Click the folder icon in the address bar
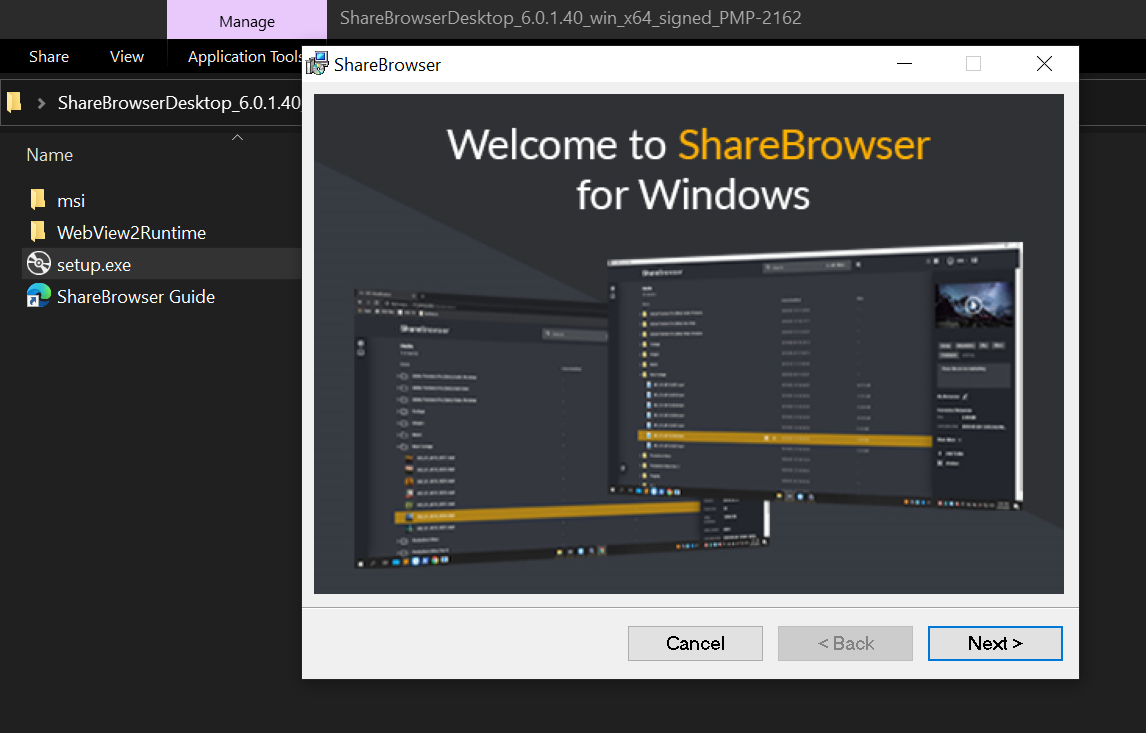 [14, 102]
